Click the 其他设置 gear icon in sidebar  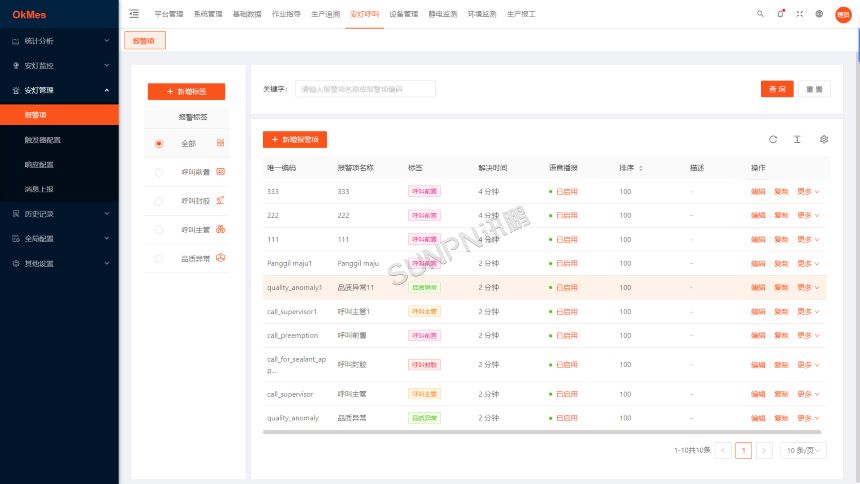click(x=15, y=263)
